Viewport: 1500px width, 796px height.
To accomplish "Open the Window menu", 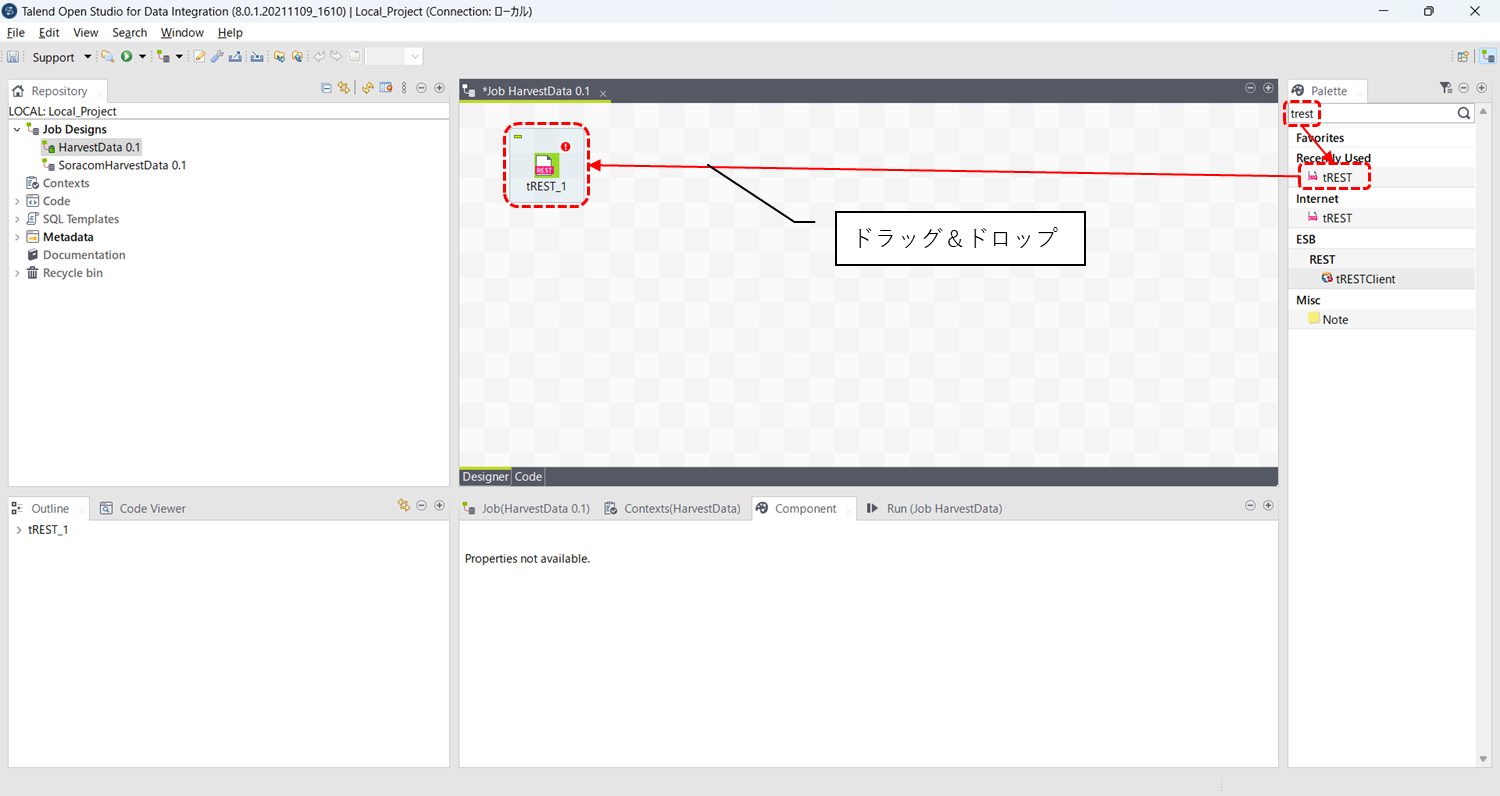I will pyautogui.click(x=182, y=33).
